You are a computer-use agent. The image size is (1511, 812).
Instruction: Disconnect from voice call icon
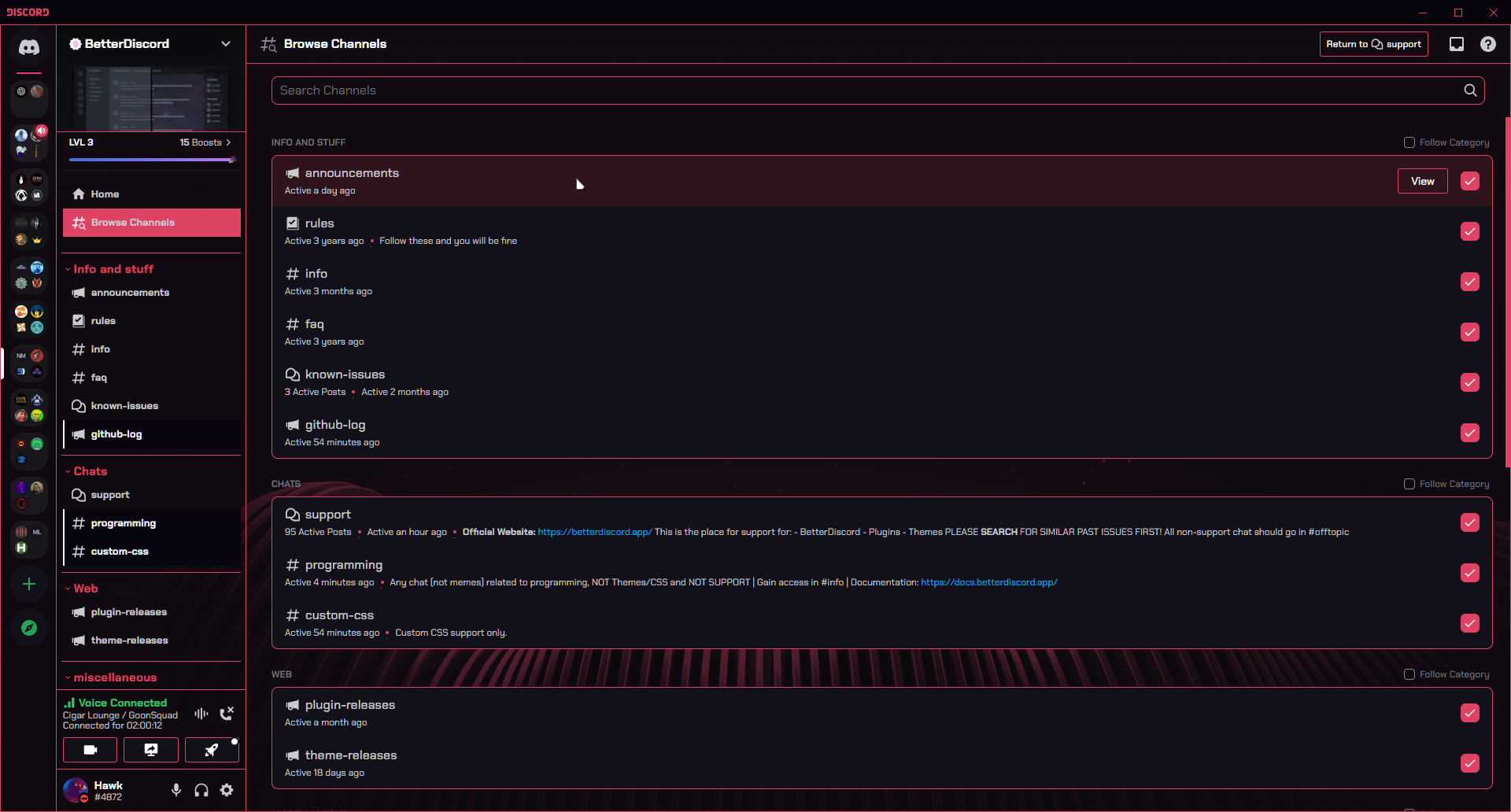227,714
